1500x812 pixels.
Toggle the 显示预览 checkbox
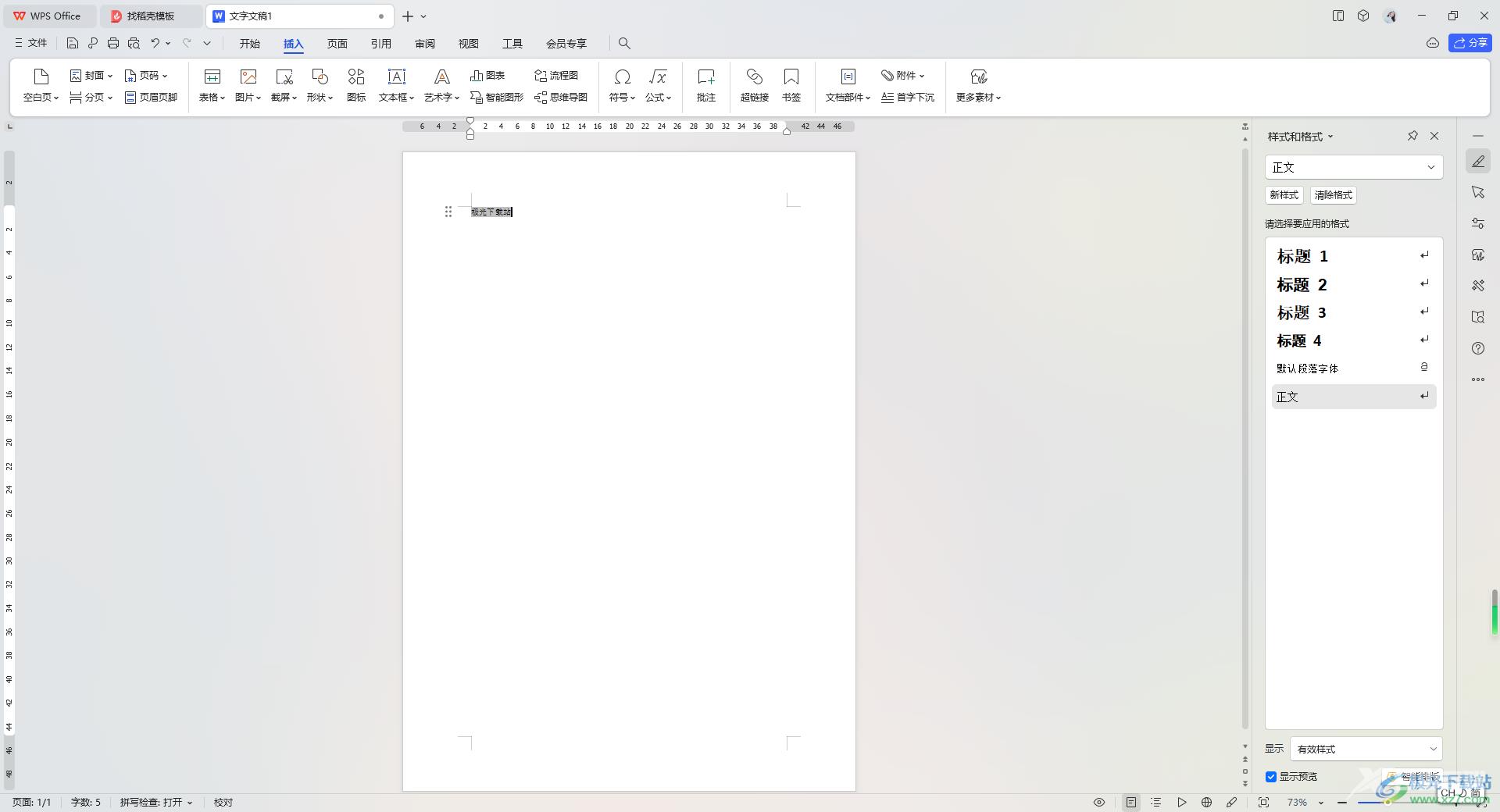(x=1271, y=777)
